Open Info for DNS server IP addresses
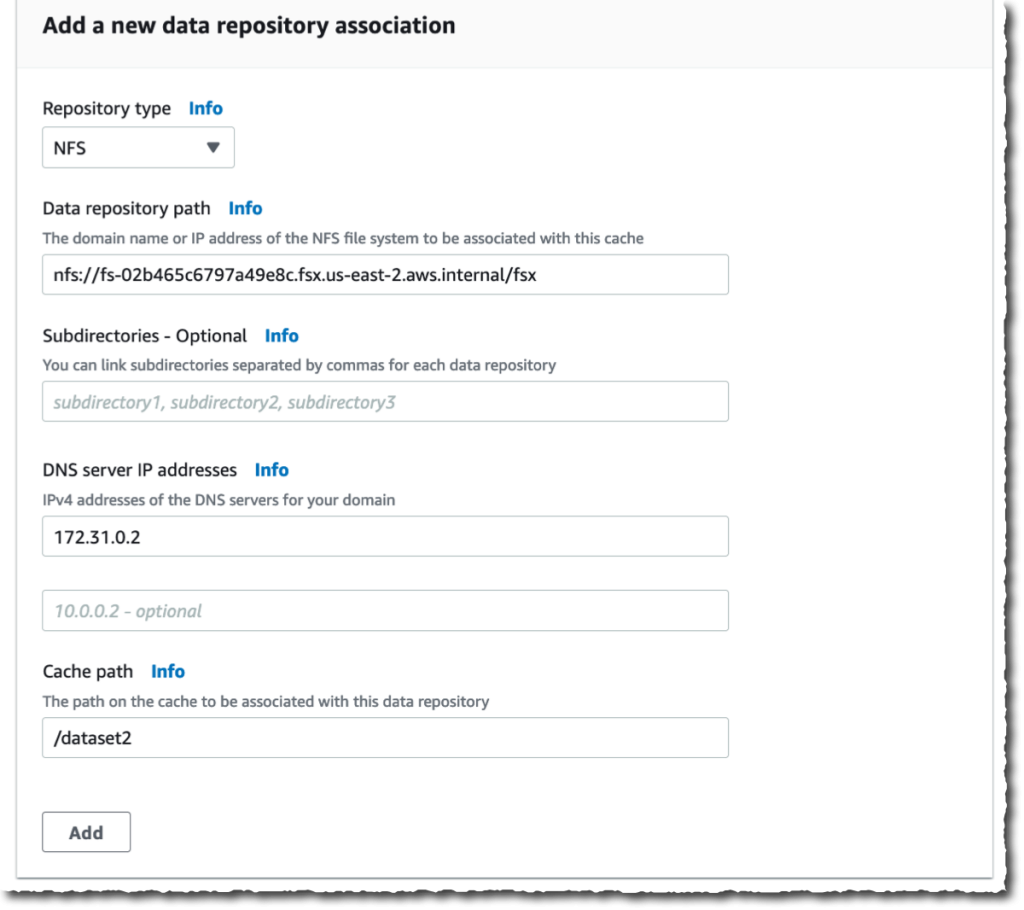The height and width of the screenshot is (910, 1024). click(x=270, y=469)
